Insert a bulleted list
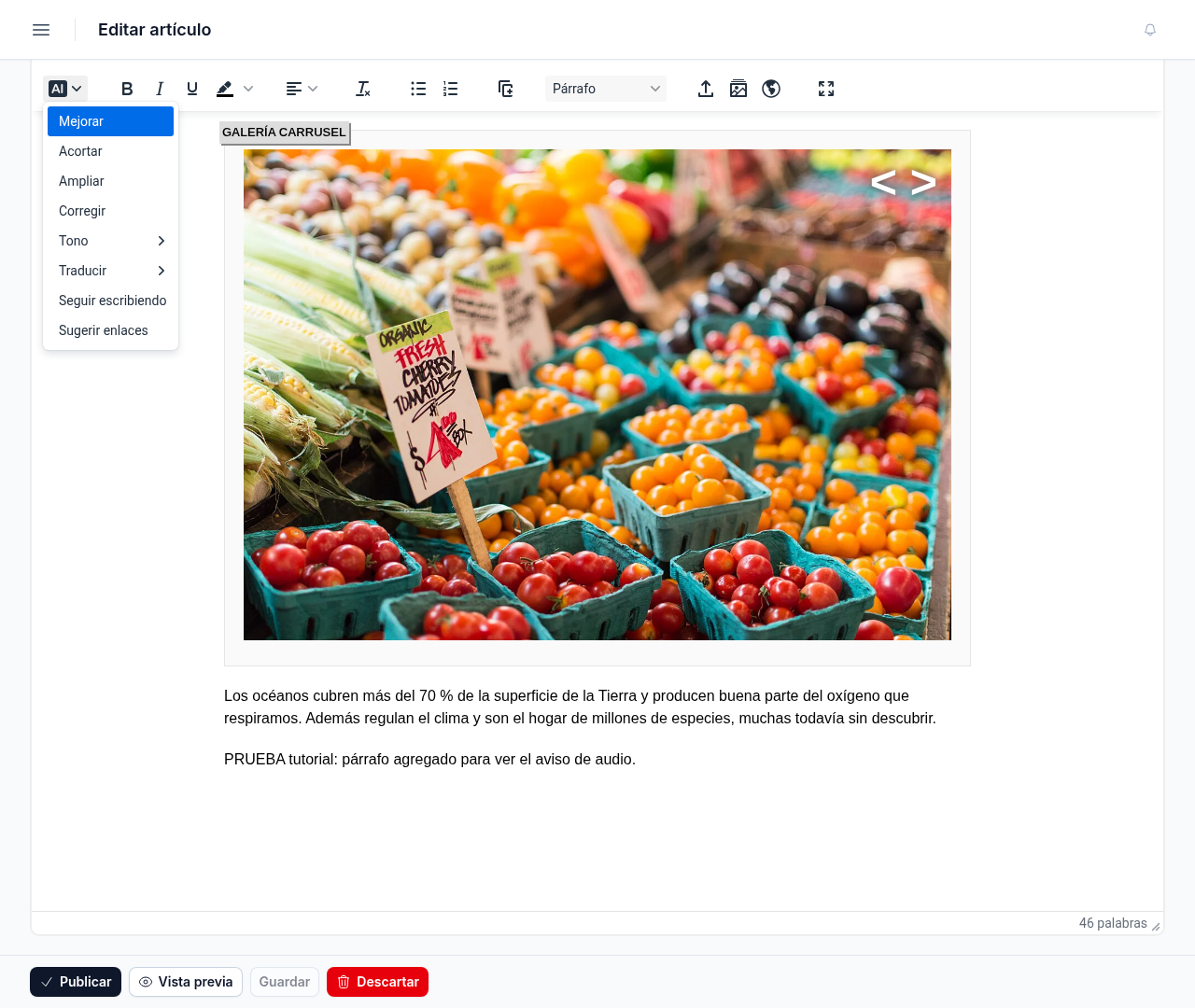The image size is (1195, 1008). point(418,89)
